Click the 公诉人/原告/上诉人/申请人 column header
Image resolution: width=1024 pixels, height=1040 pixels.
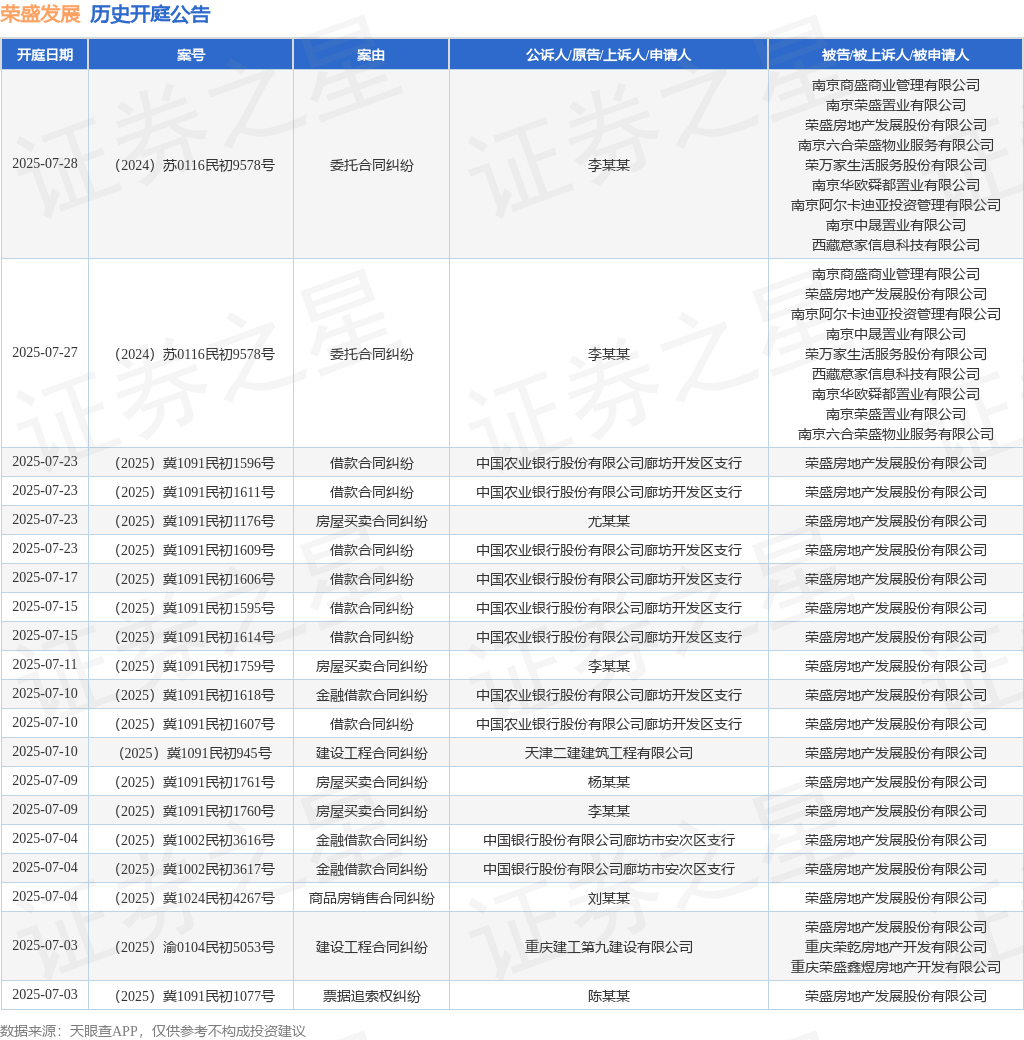click(609, 54)
